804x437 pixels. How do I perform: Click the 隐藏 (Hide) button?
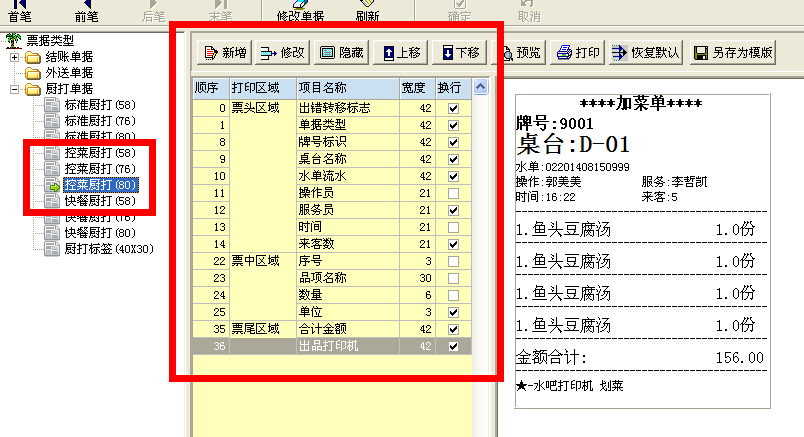click(341, 53)
